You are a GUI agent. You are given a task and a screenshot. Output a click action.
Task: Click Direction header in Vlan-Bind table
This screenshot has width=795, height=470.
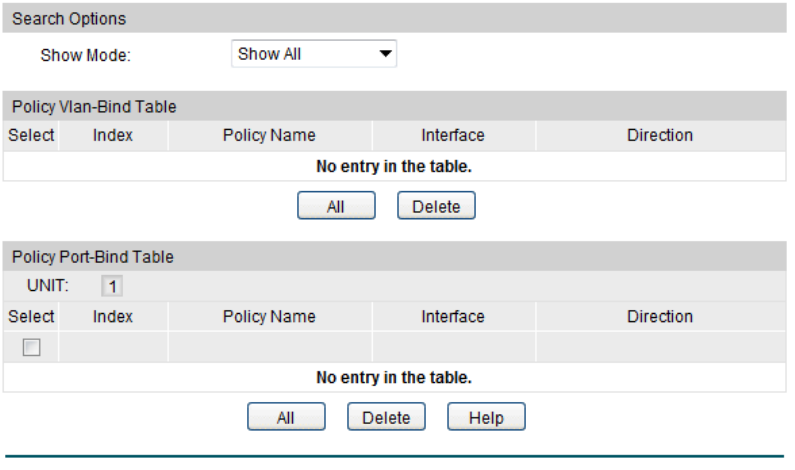[x=660, y=135]
